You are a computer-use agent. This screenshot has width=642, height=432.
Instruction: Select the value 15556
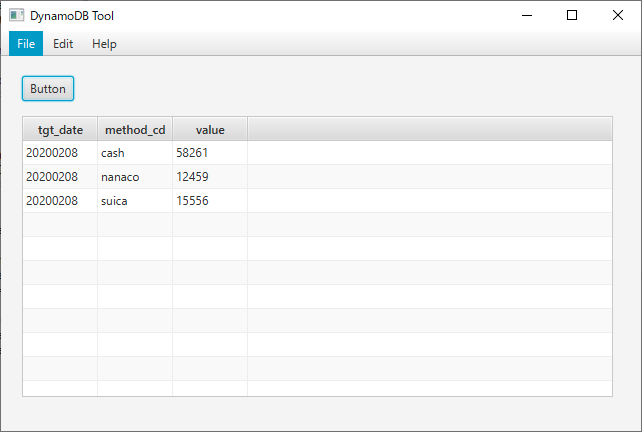pyautogui.click(x=210, y=201)
